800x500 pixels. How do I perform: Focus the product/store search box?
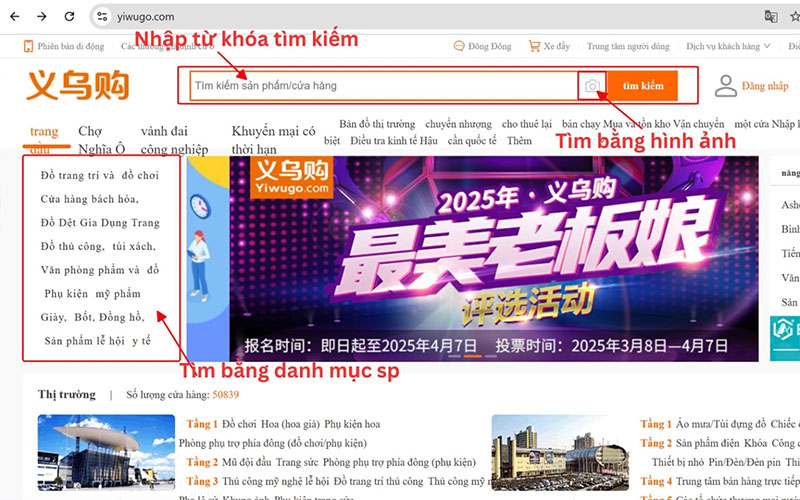[x=384, y=86]
